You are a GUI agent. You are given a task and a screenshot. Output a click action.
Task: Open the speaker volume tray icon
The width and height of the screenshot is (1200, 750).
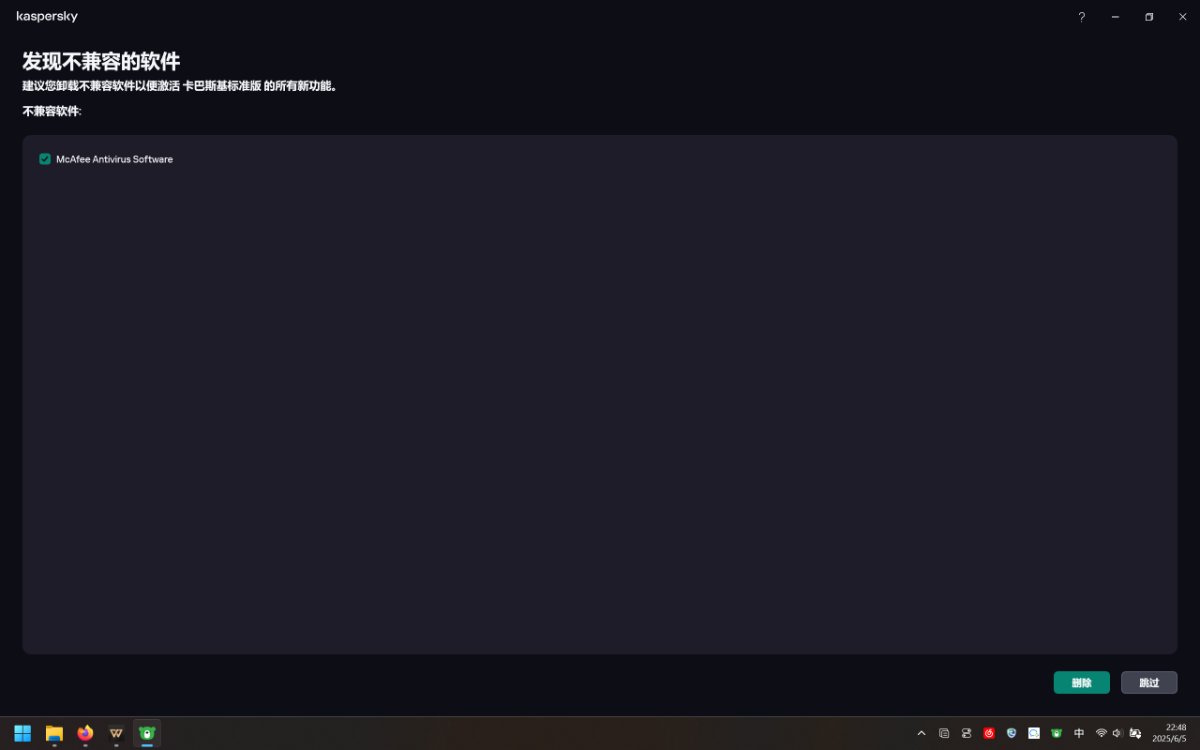tap(1117, 733)
